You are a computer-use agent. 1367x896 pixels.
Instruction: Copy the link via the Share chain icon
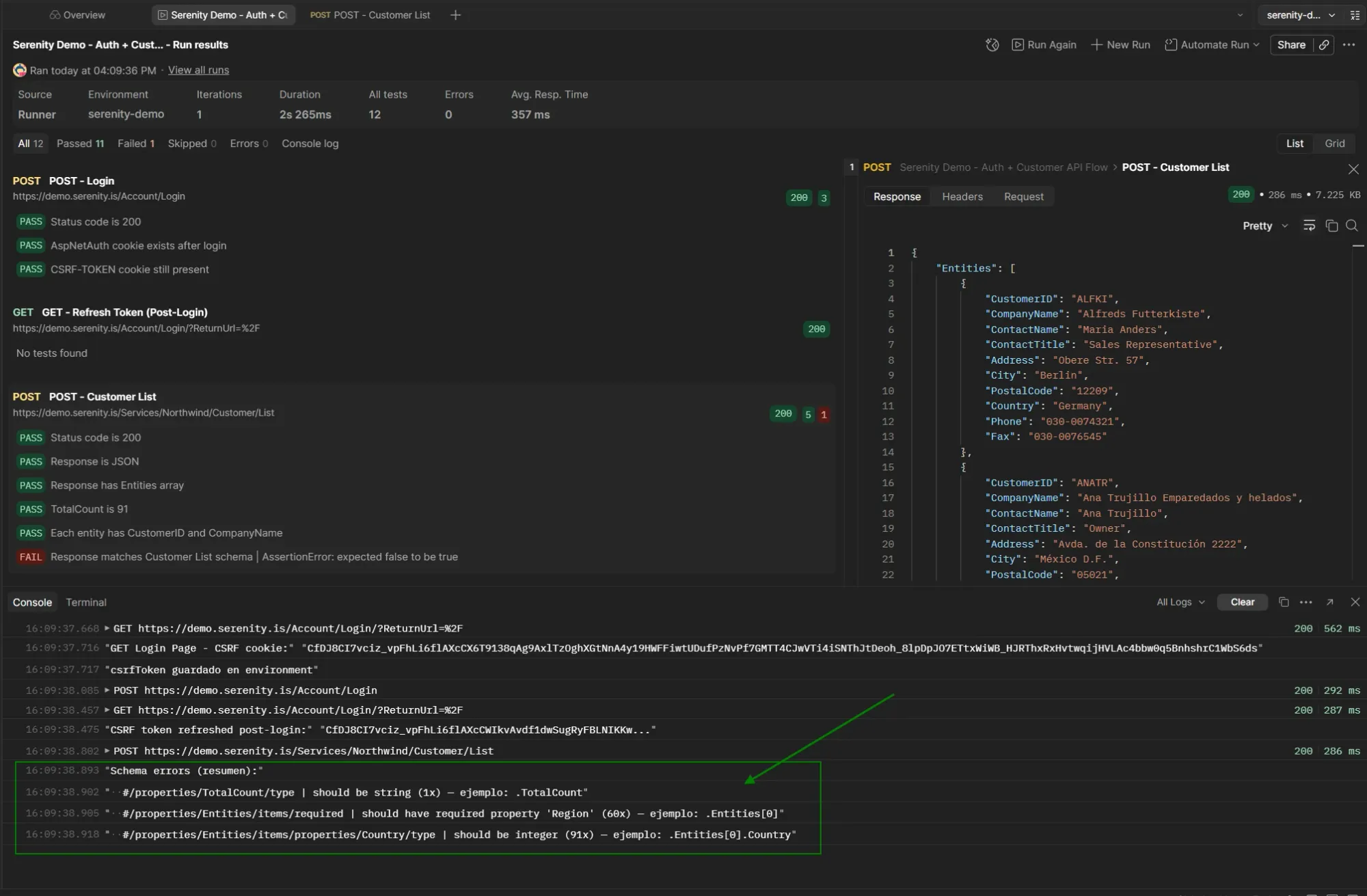click(x=1324, y=44)
